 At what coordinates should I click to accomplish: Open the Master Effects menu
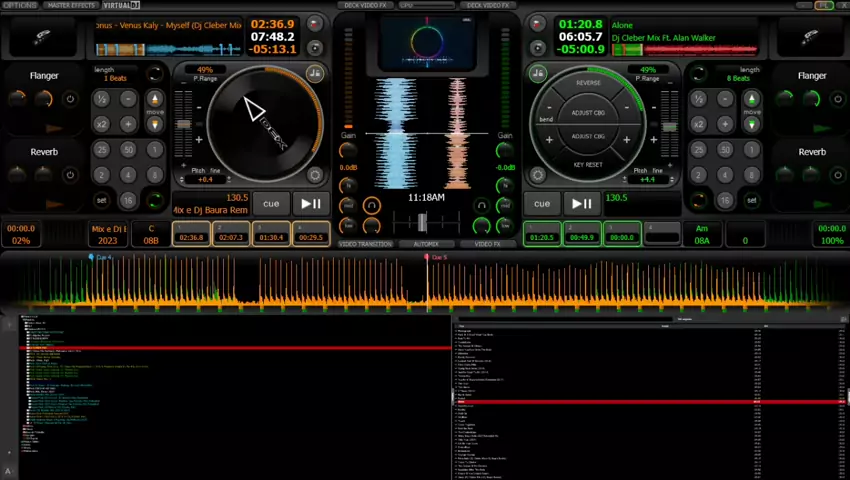[x=70, y=5]
